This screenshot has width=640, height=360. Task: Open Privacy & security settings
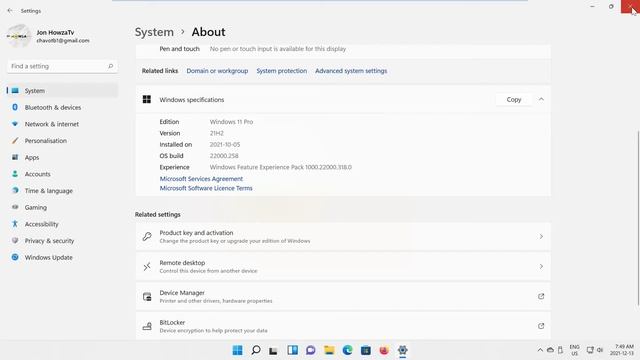62,241
